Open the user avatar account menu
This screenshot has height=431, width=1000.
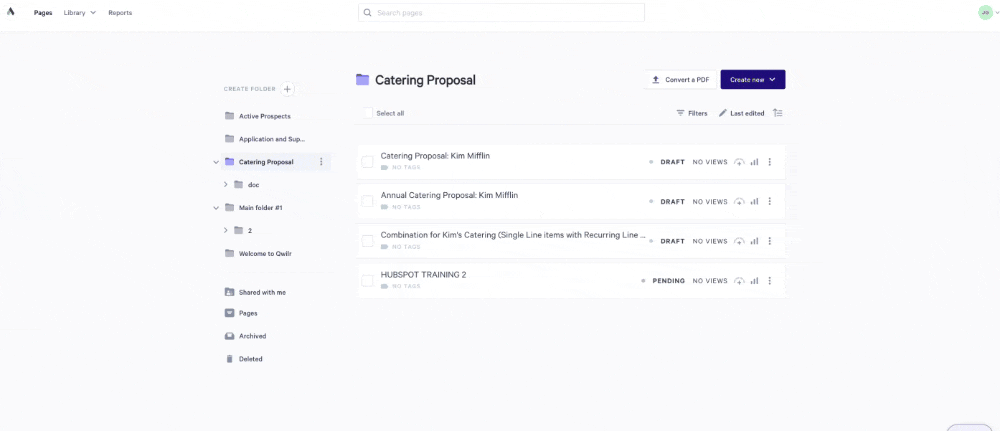click(986, 12)
